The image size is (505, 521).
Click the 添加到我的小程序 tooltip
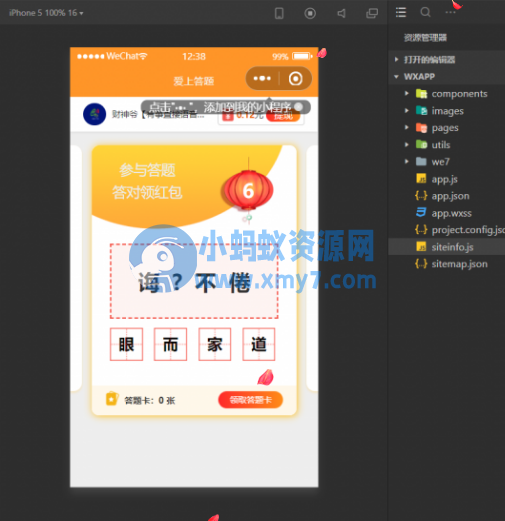click(226, 107)
